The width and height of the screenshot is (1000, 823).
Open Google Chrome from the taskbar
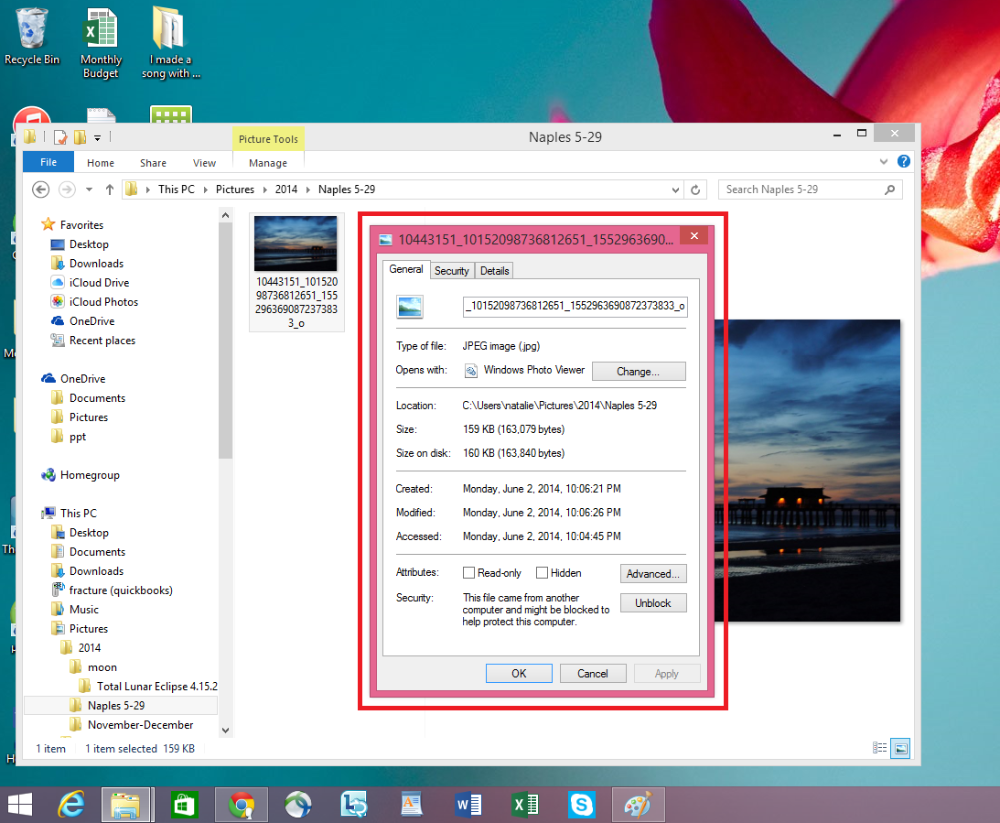click(x=241, y=804)
